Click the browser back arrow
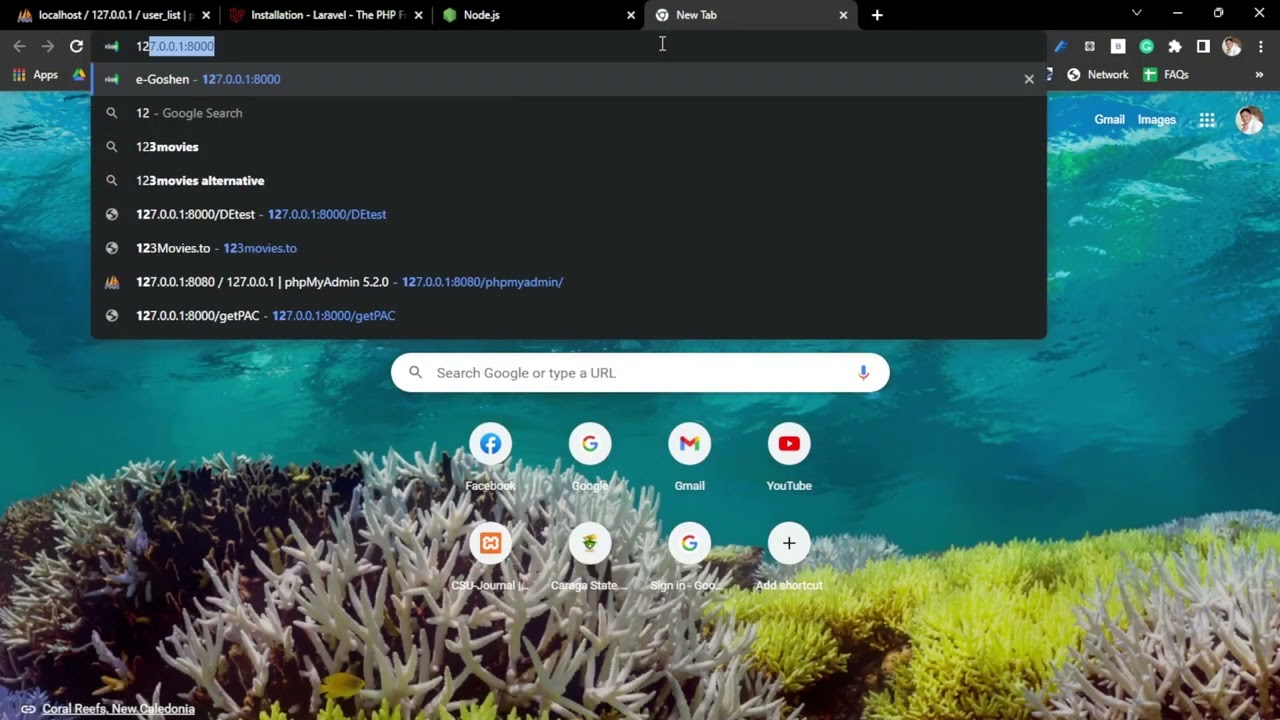 tap(19, 46)
